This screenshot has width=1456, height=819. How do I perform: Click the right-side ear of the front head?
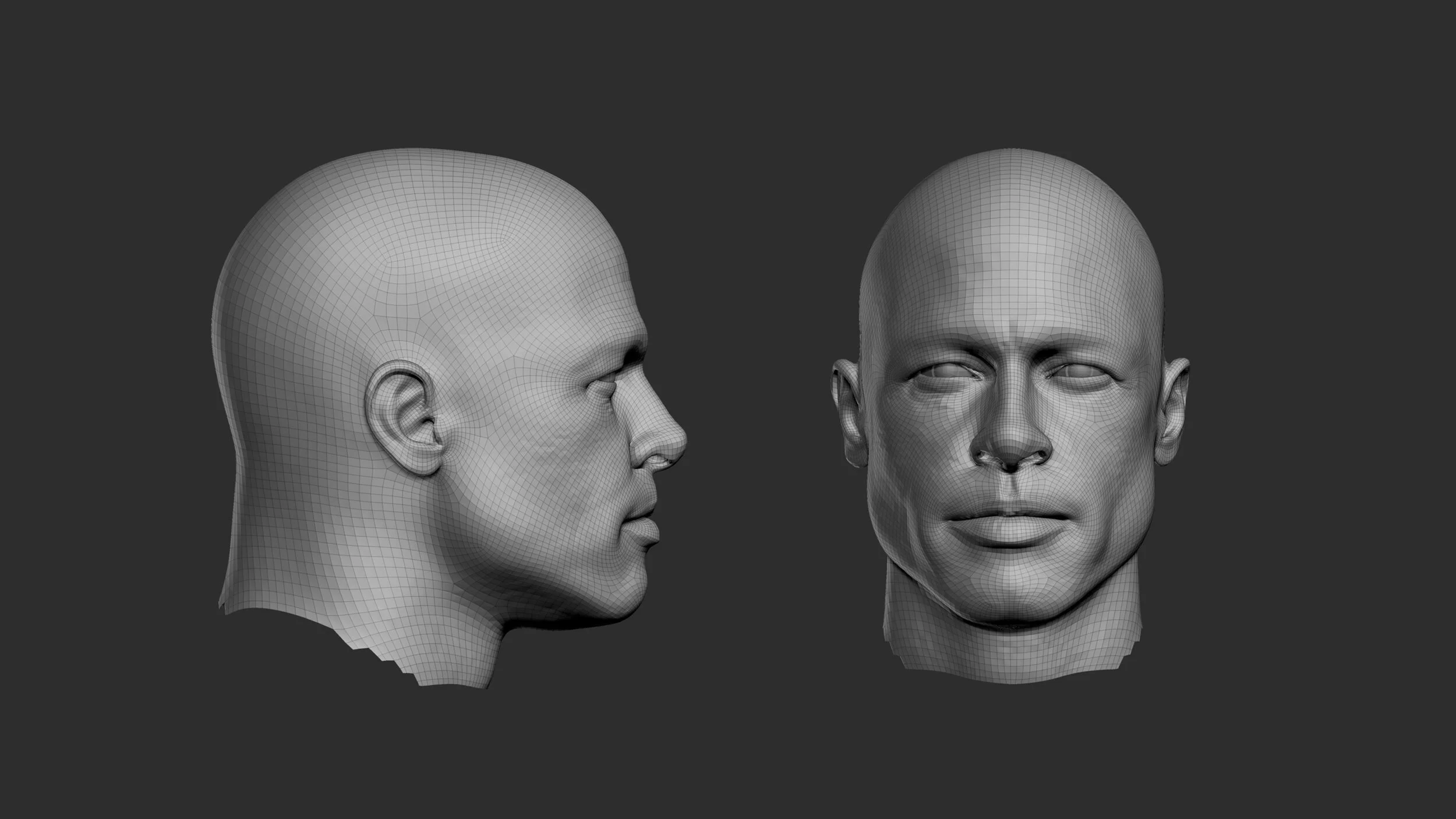(1172, 411)
